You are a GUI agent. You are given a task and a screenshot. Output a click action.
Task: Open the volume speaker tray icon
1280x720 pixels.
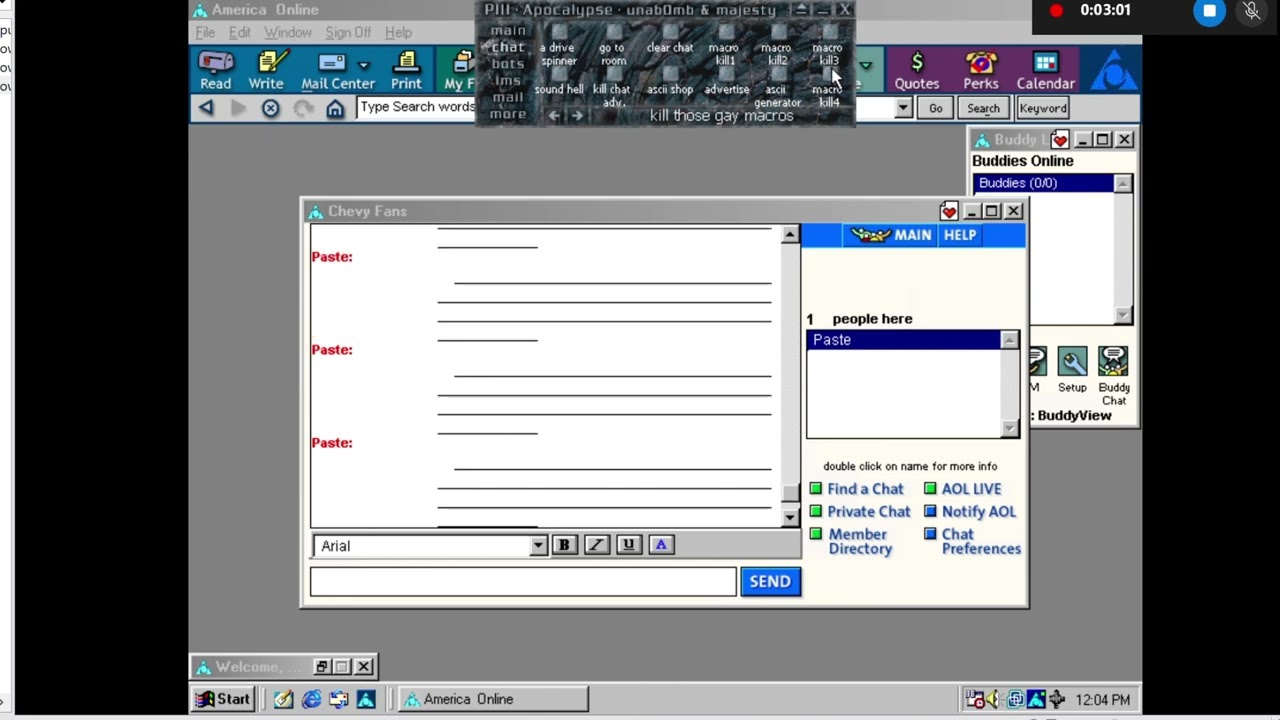[991, 699]
